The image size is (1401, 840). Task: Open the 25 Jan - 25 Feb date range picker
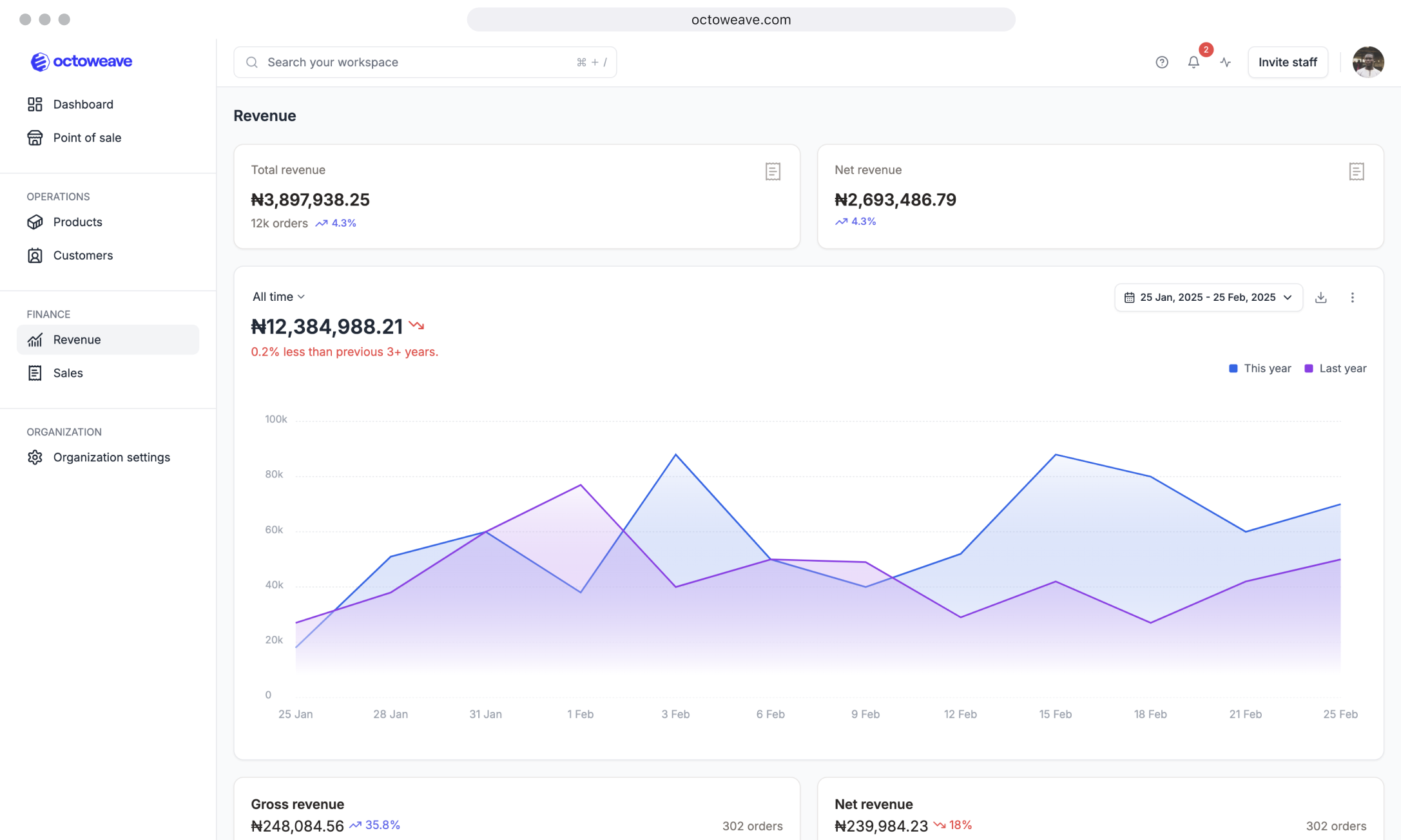click(x=1208, y=298)
